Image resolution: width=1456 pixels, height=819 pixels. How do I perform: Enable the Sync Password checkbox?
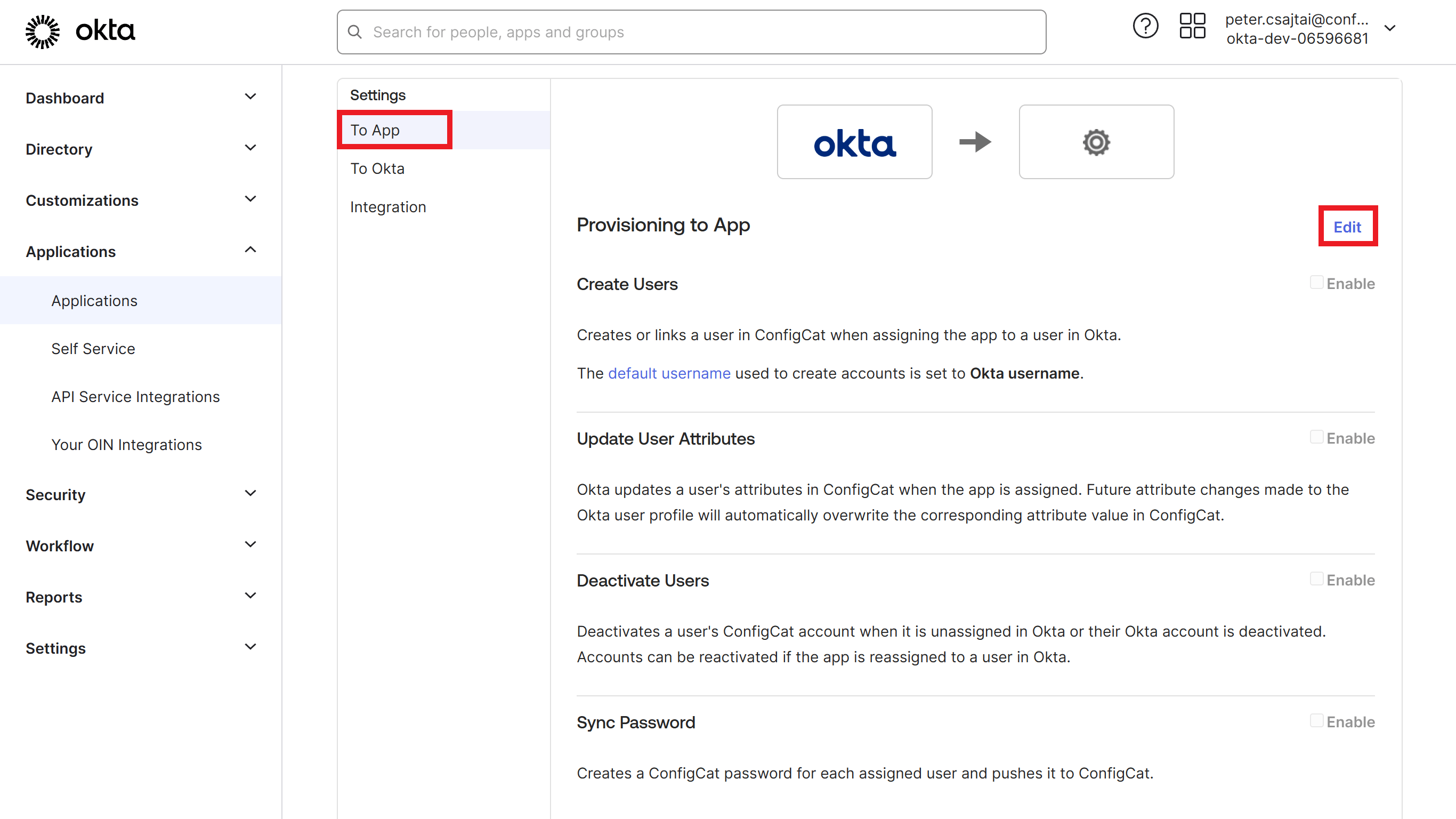coord(1317,720)
